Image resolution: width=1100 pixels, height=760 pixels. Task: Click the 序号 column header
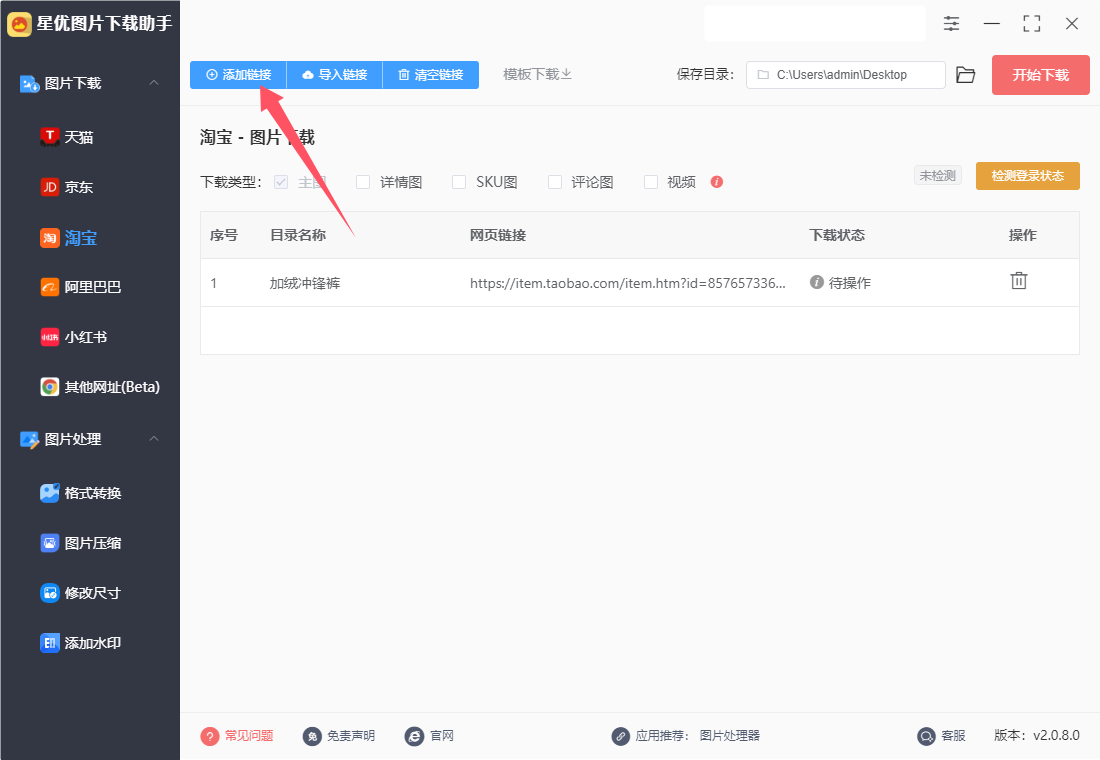click(224, 235)
